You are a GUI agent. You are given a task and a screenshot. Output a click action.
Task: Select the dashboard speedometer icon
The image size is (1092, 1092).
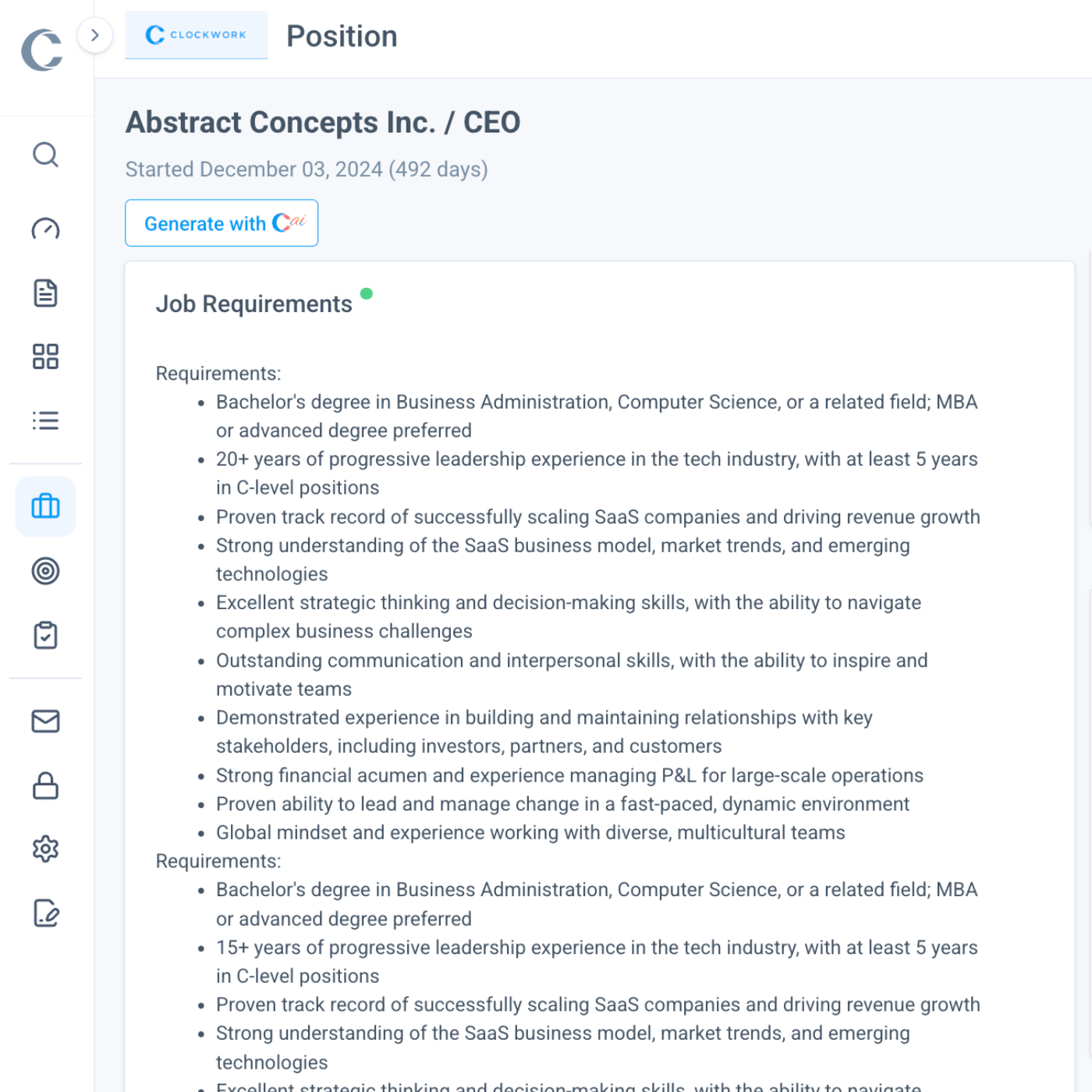(x=45, y=229)
